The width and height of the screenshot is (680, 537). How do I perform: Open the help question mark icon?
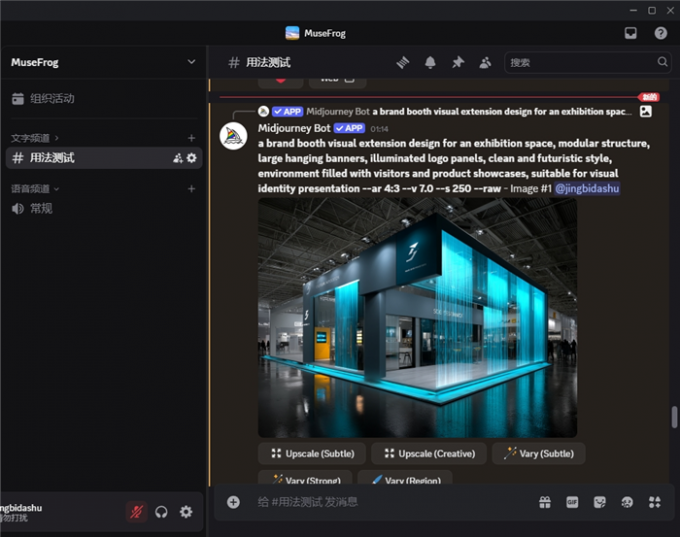coord(660,33)
